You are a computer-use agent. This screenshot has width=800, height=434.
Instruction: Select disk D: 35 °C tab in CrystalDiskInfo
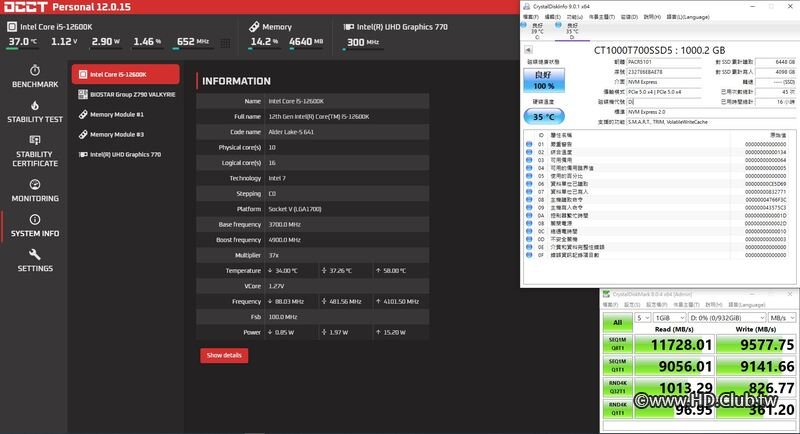(x=571, y=31)
